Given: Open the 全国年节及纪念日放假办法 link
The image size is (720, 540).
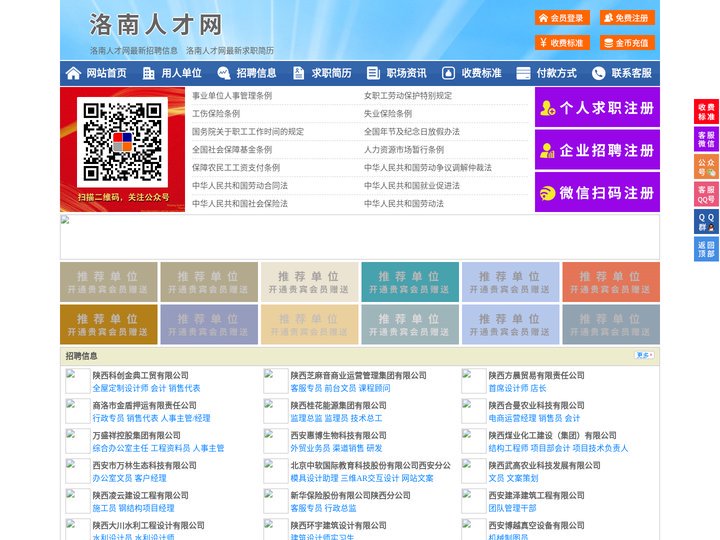Looking at the screenshot, I should [x=412, y=131].
